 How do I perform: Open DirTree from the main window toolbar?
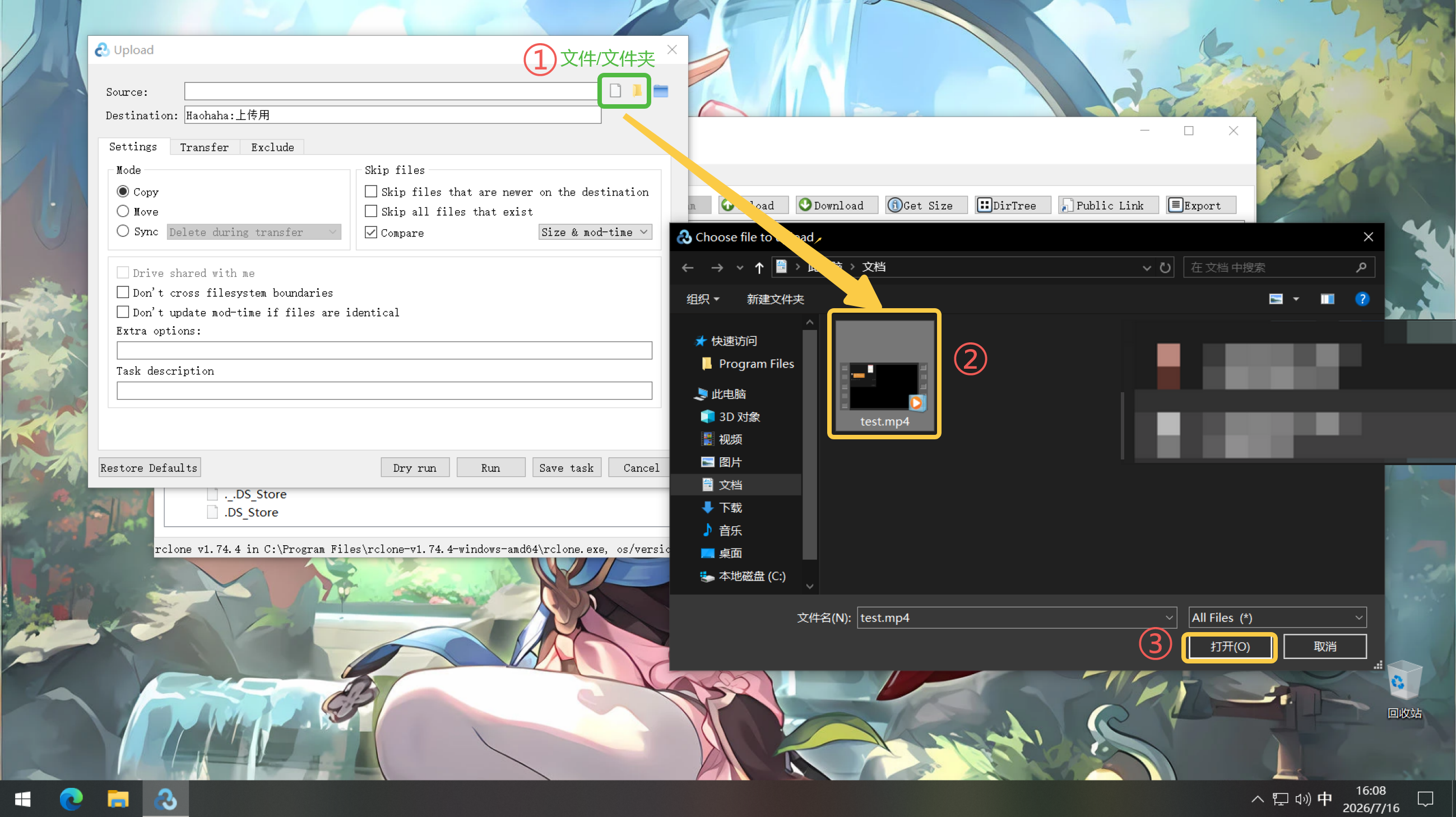[1012, 205]
